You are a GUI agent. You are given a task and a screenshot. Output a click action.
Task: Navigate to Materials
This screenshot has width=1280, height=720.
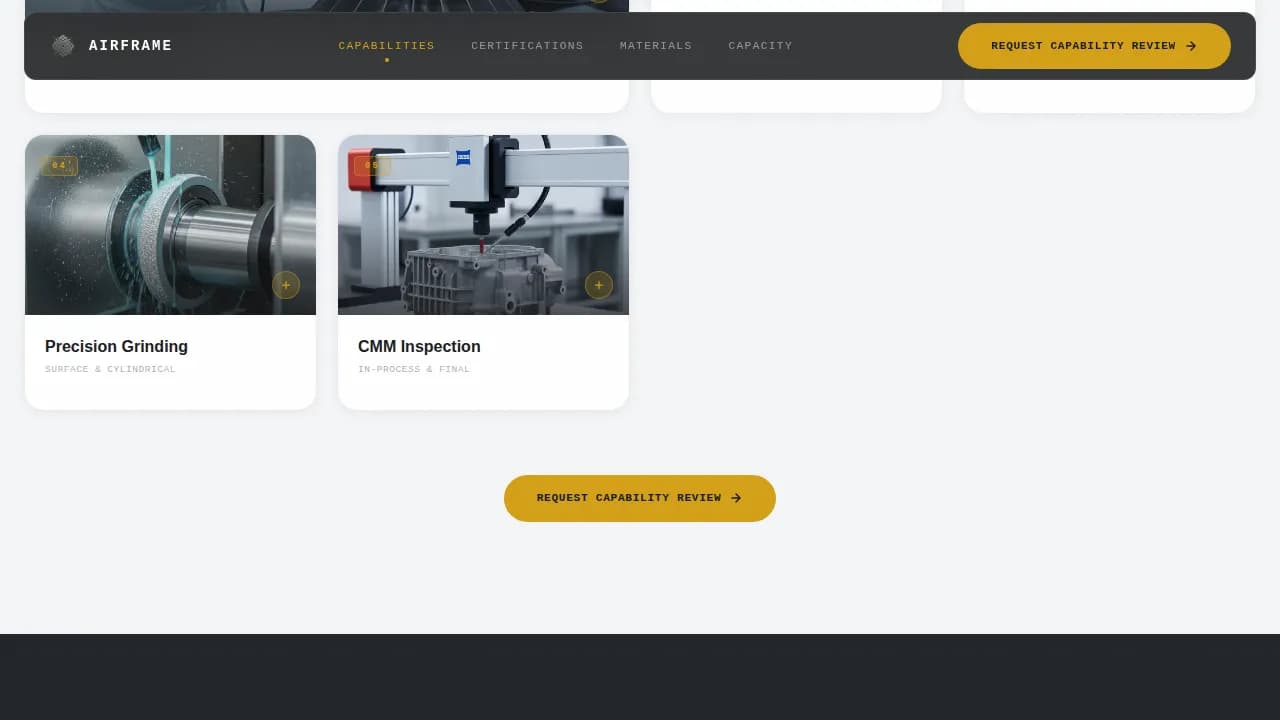coord(656,45)
